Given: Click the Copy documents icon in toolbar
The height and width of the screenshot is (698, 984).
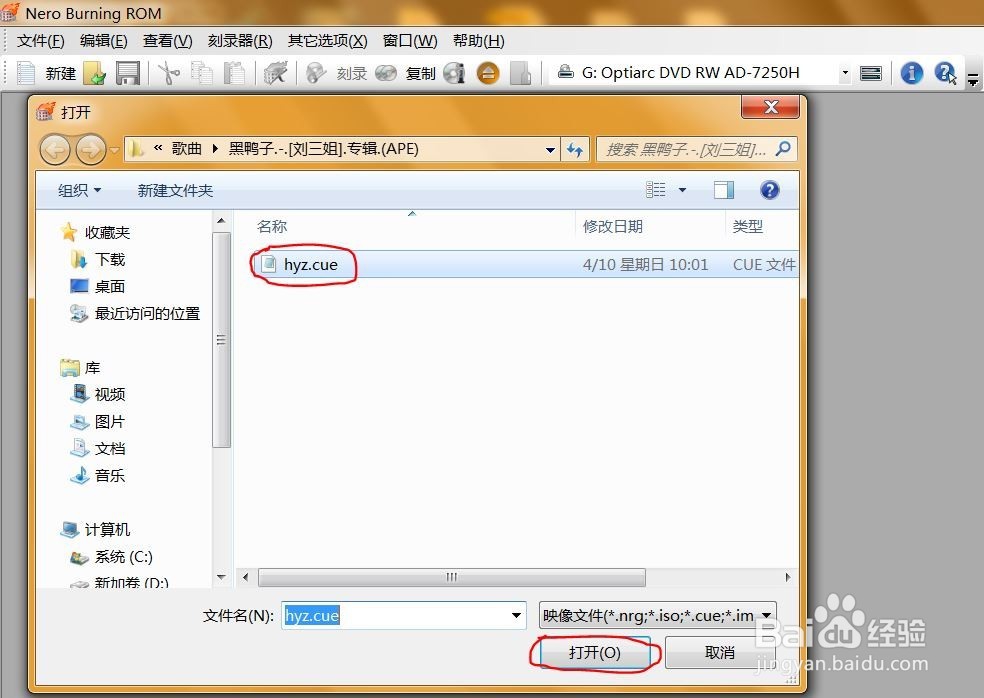Looking at the screenshot, I should click(202, 73).
